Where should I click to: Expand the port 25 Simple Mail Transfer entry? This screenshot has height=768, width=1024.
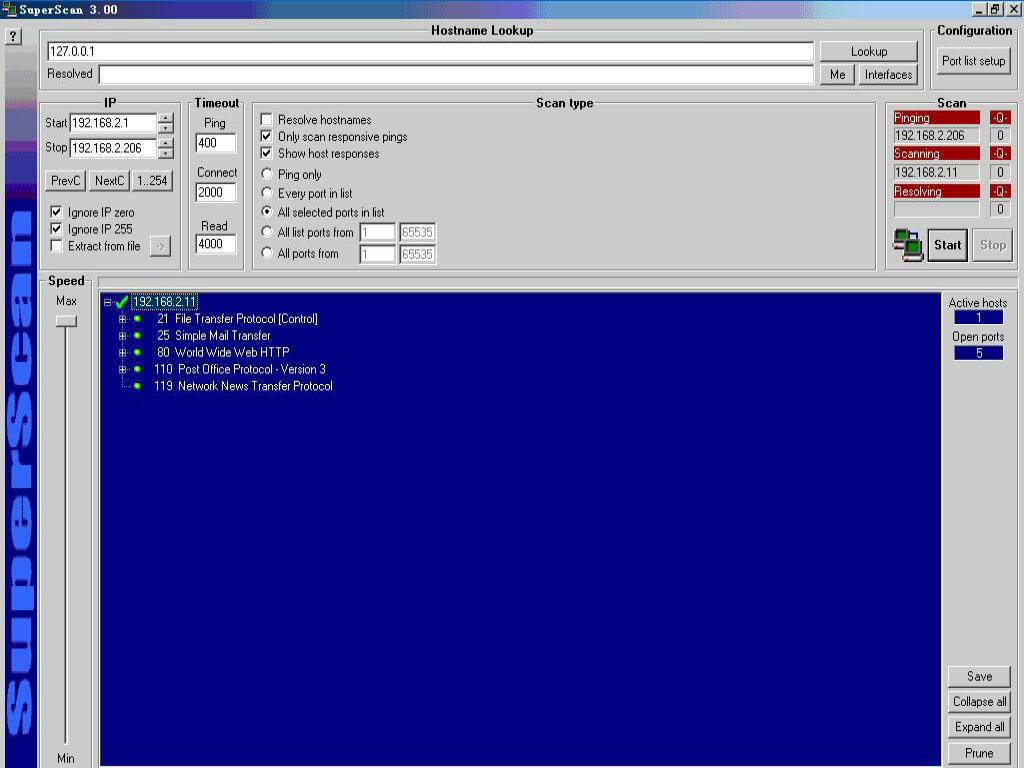[x=122, y=336]
